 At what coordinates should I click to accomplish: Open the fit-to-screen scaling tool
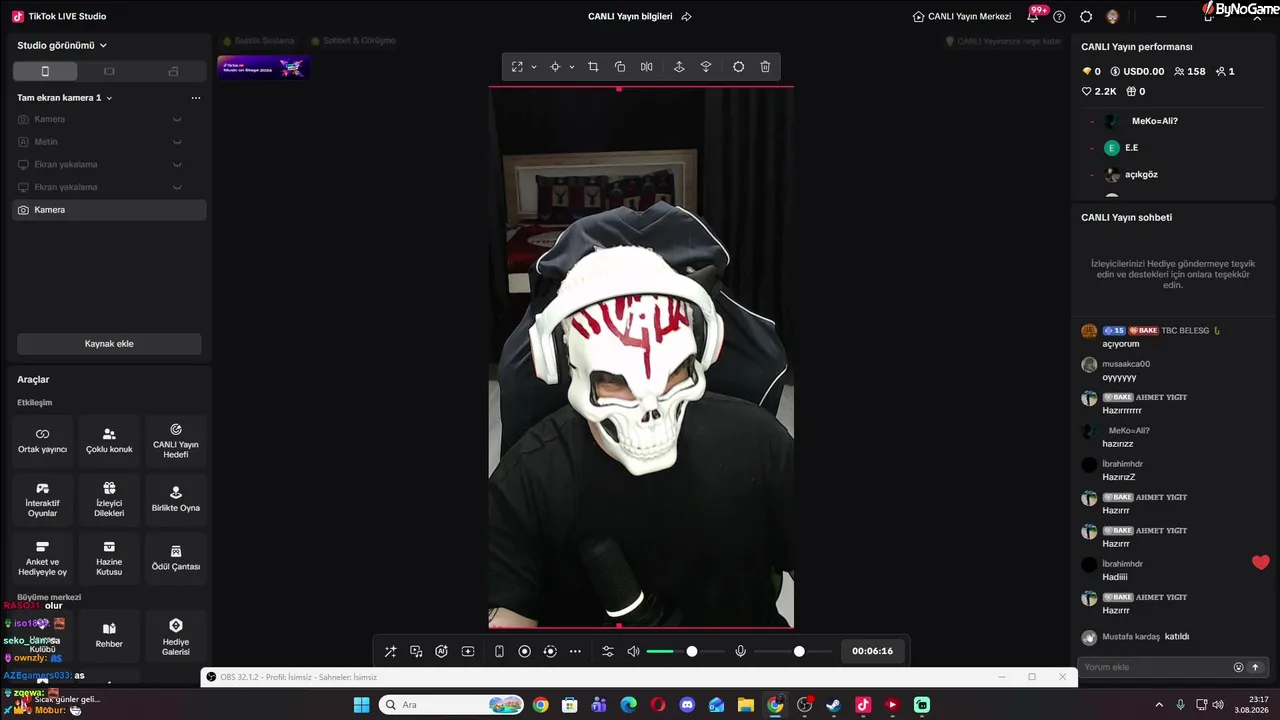point(517,67)
